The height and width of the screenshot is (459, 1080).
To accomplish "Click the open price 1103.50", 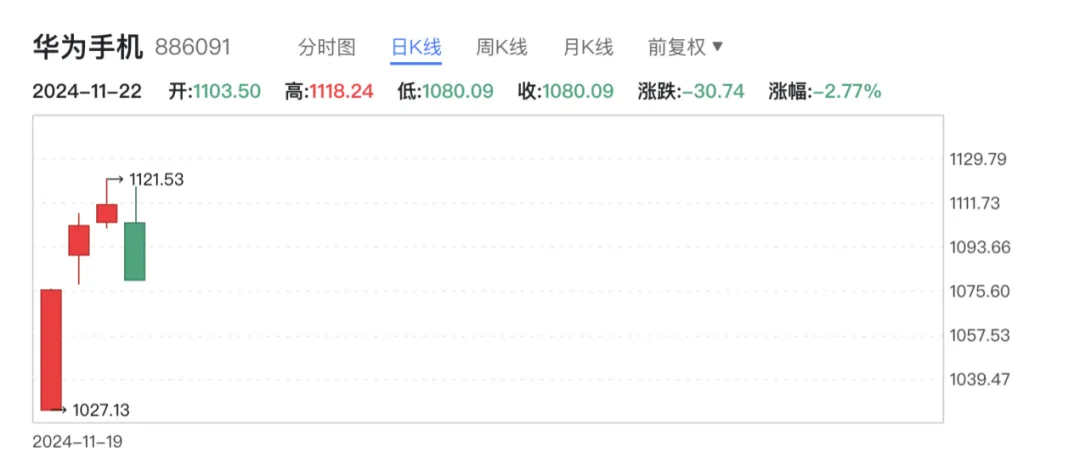I will [x=227, y=92].
